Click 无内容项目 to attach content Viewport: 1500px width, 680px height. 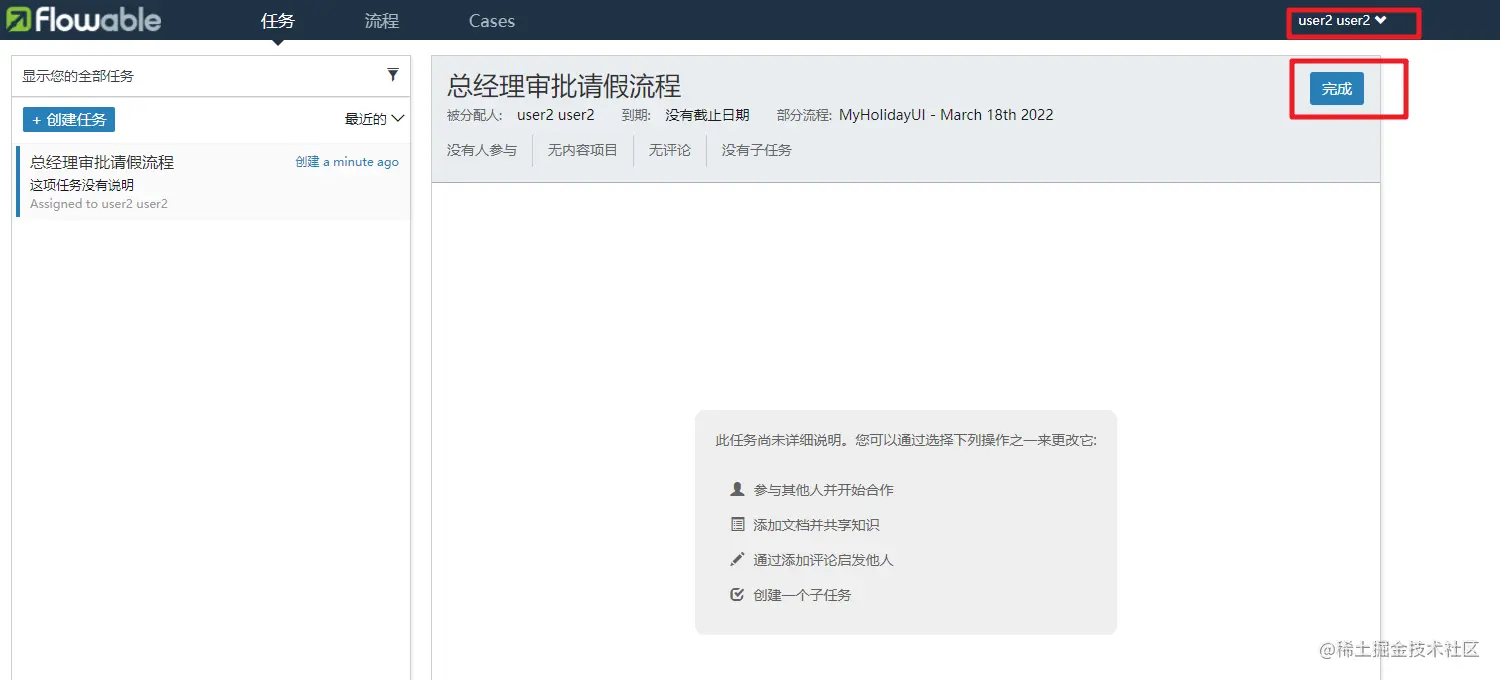point(582,150)
